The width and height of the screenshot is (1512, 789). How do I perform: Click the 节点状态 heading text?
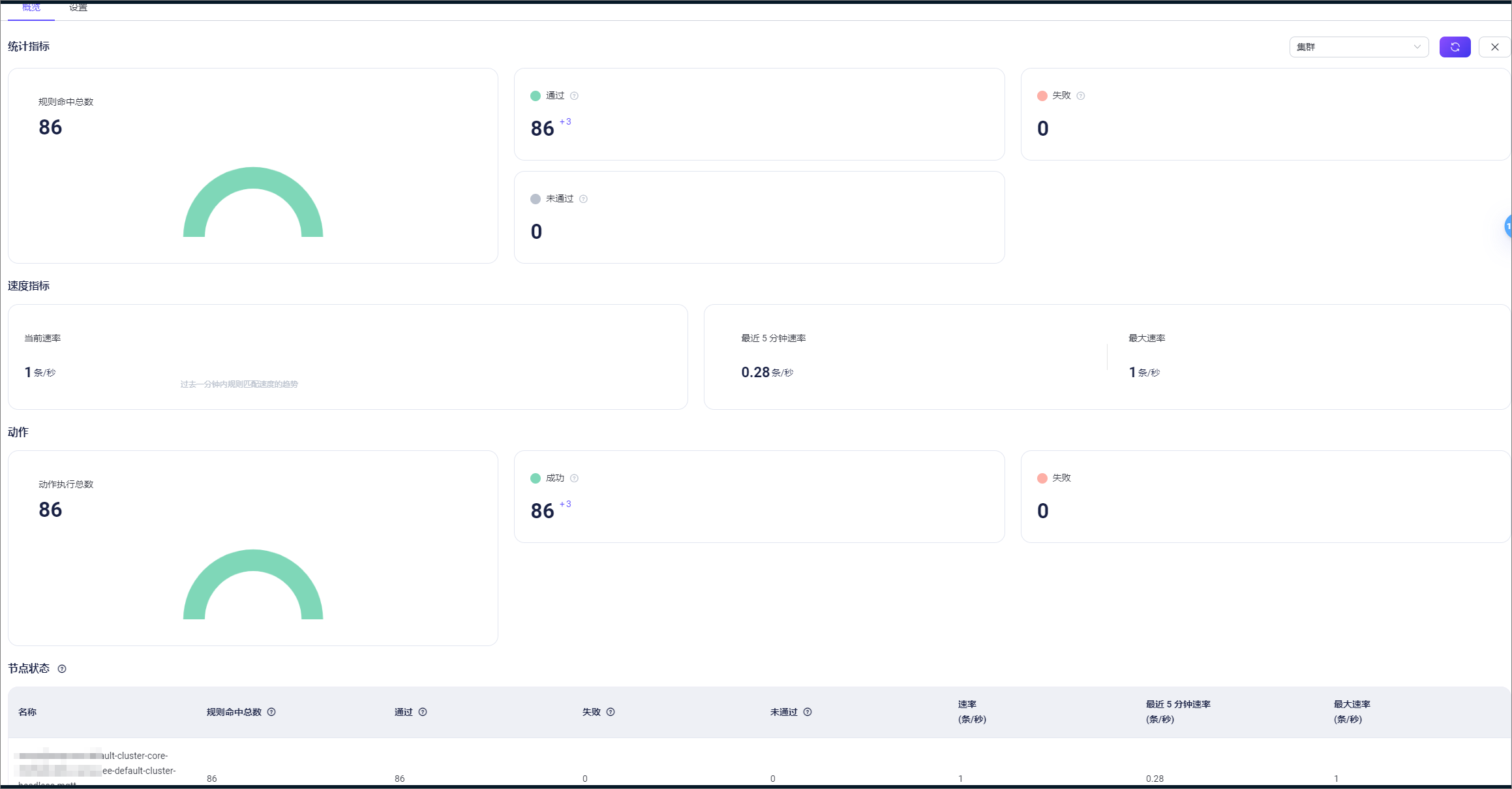(x=29, y=668)
